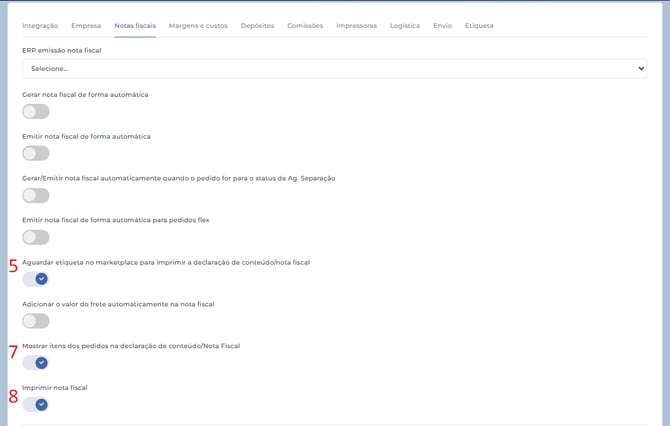The height and width of the screenshot is (426, 670).
Task: Expand the ERP emissão nota fiscal dropdown
Action: (334, 69)
